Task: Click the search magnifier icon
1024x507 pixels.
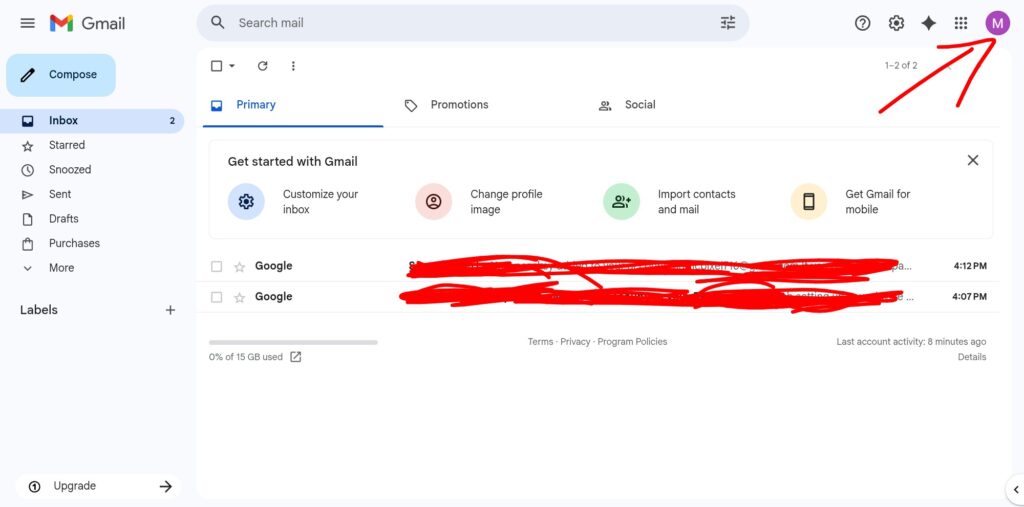Action: [x=218, y=23]
